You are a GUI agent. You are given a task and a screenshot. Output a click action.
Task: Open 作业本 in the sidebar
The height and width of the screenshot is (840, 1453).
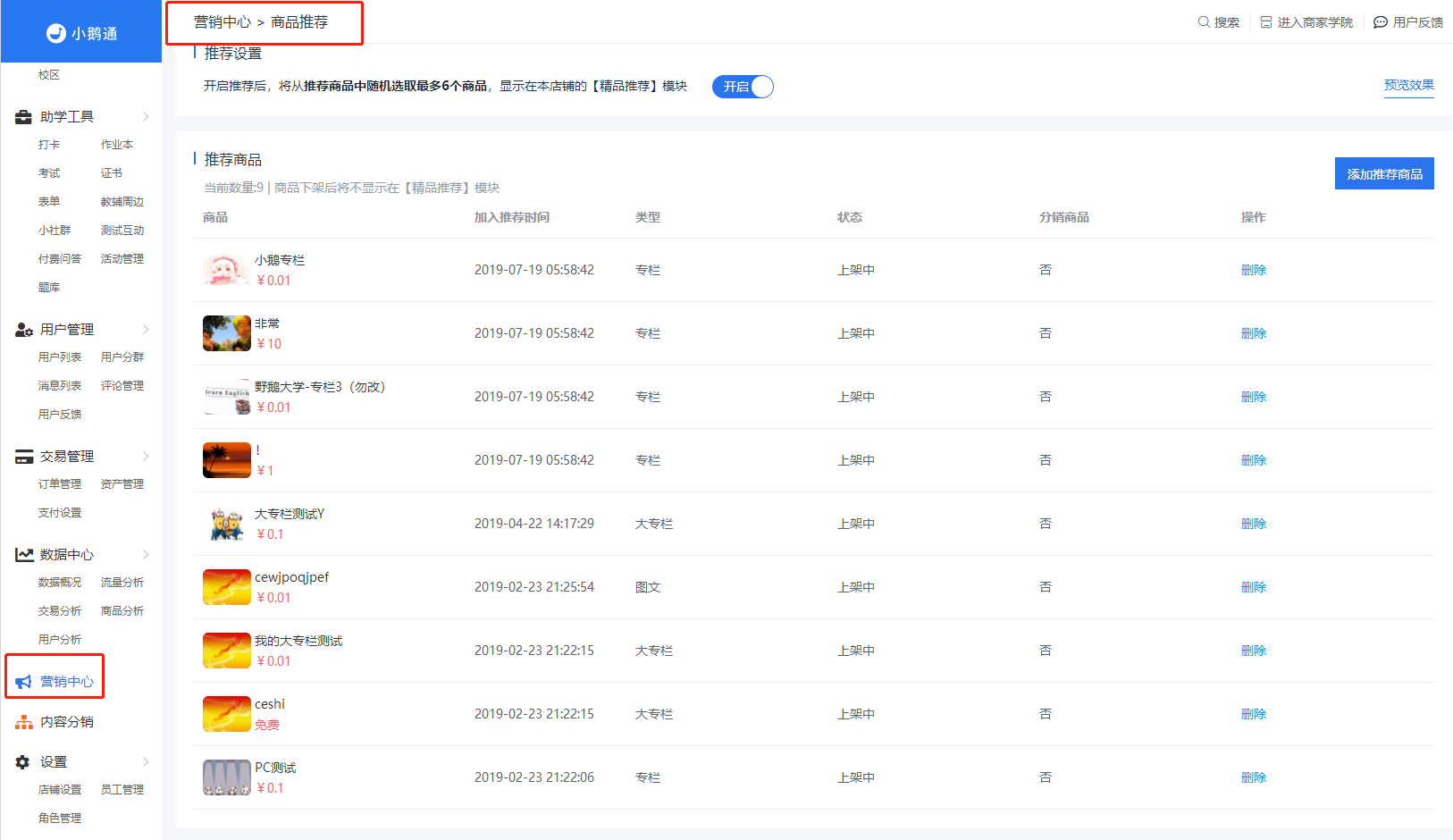pyautogui.click(x=117, y=145)
